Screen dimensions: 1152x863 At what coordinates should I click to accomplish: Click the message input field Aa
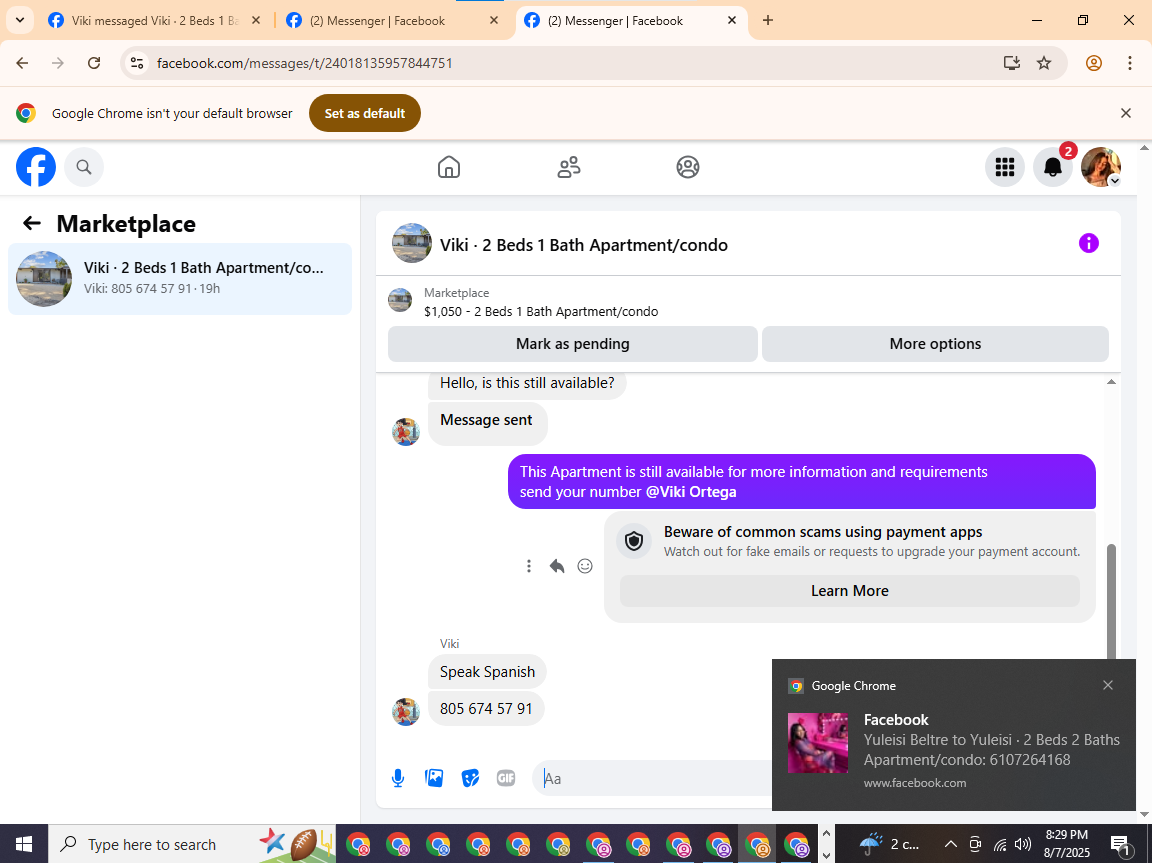pyautogui.click(x=654, y=778)
